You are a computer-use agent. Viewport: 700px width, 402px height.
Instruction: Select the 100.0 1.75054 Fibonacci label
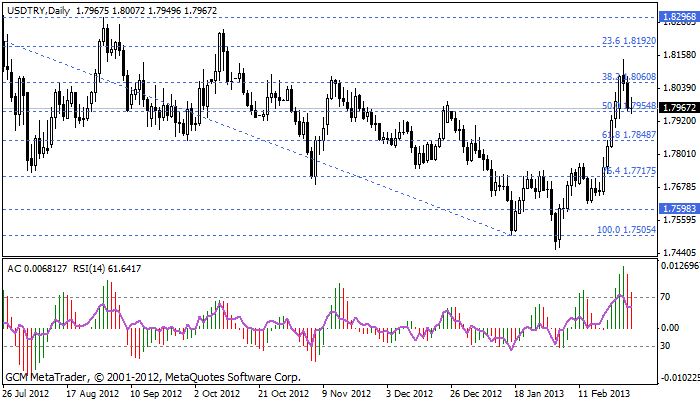tap(626, 230)
